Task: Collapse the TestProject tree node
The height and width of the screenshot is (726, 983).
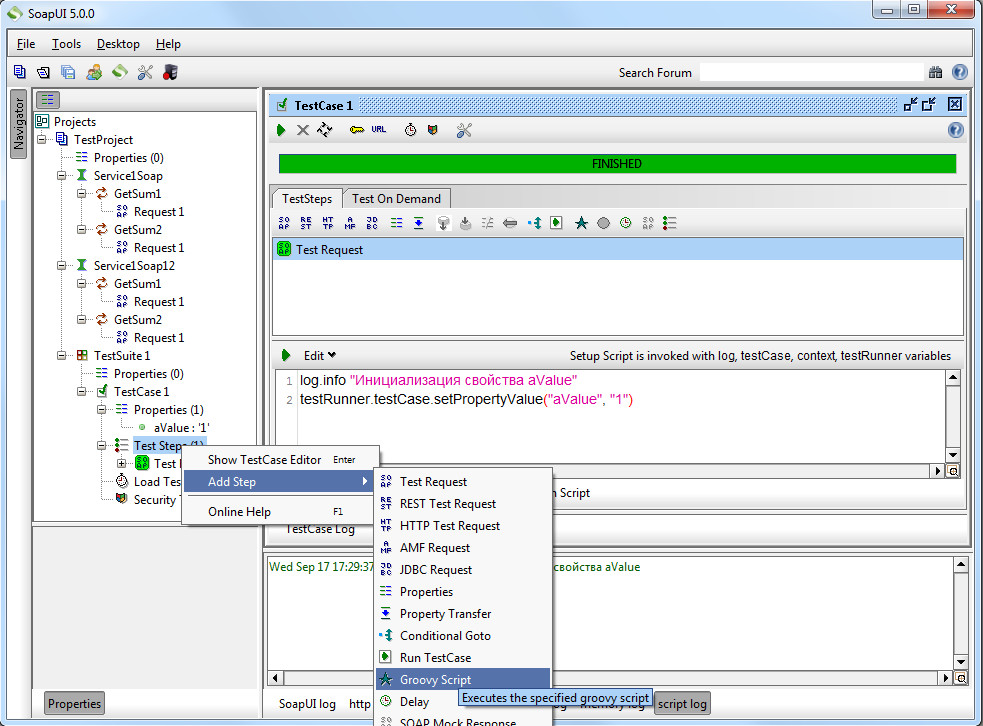Action: [42, 139]
